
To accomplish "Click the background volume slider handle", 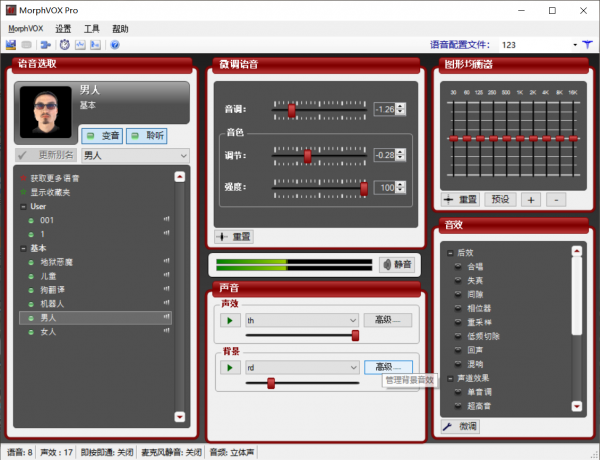I will point(271,383).
